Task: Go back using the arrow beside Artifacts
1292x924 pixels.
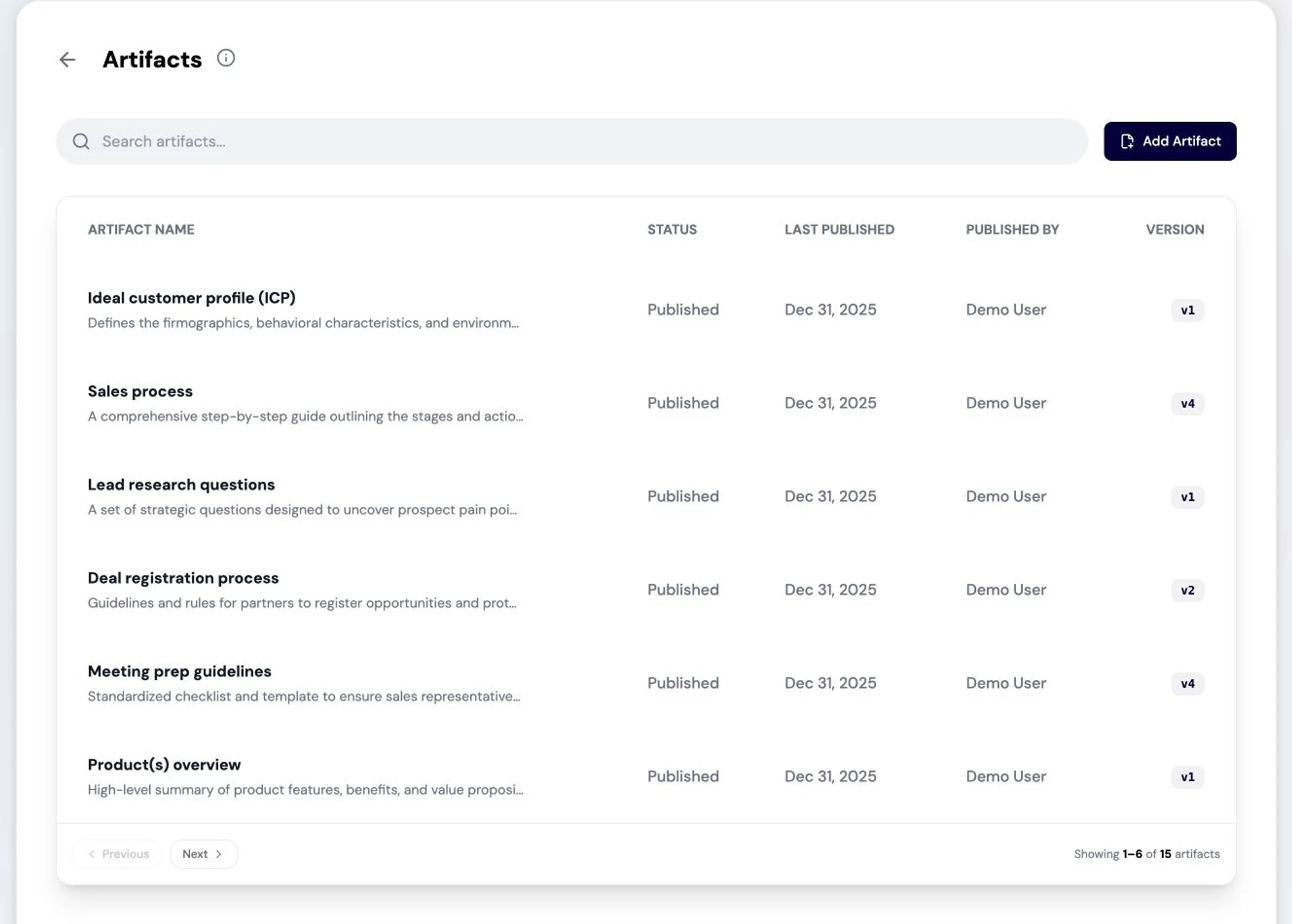Action: pos(67,59)
